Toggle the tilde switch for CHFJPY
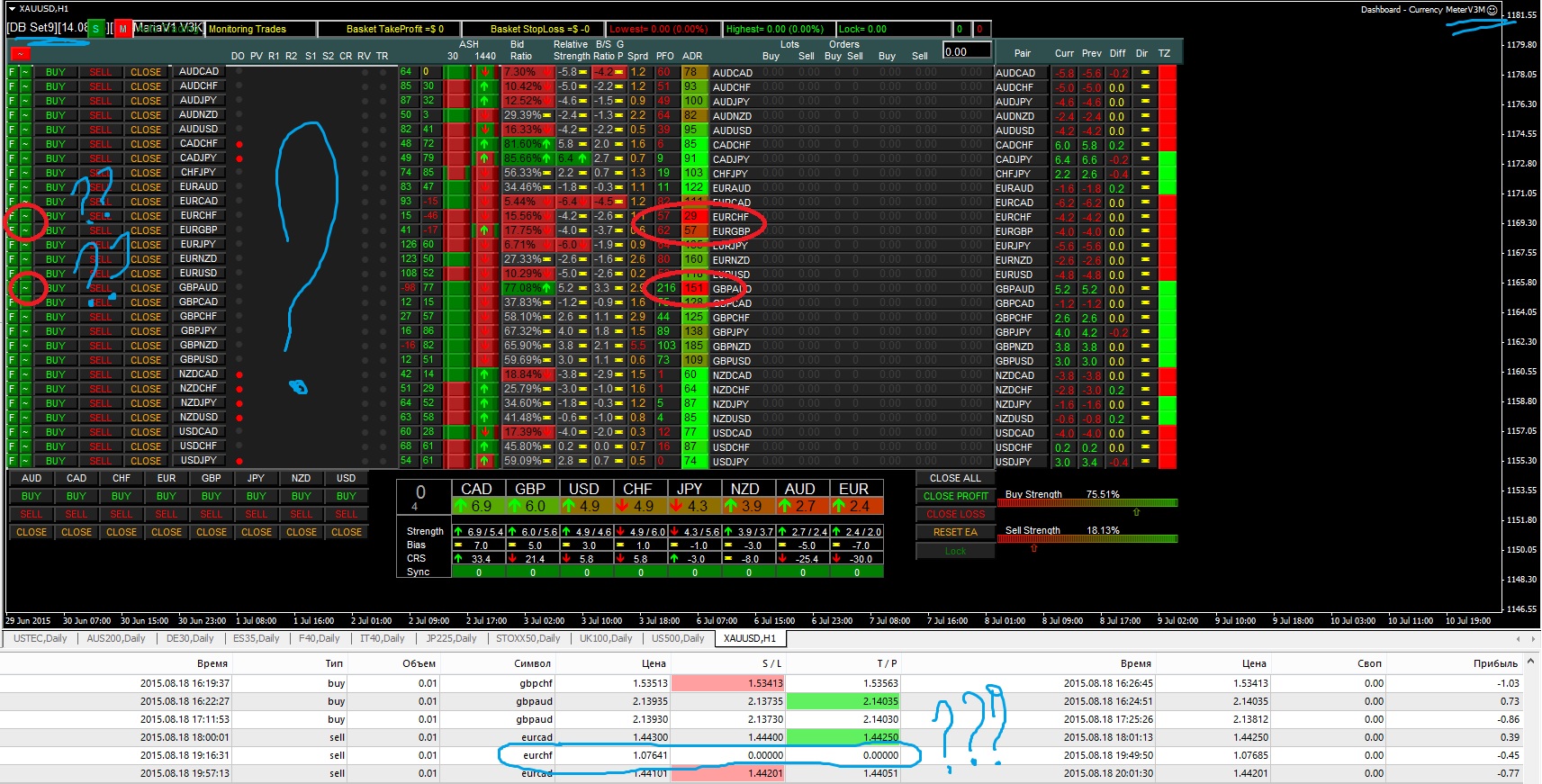The width and height of the screenshot is (1542, 784). pyautogui.click(x=25, y=173)
